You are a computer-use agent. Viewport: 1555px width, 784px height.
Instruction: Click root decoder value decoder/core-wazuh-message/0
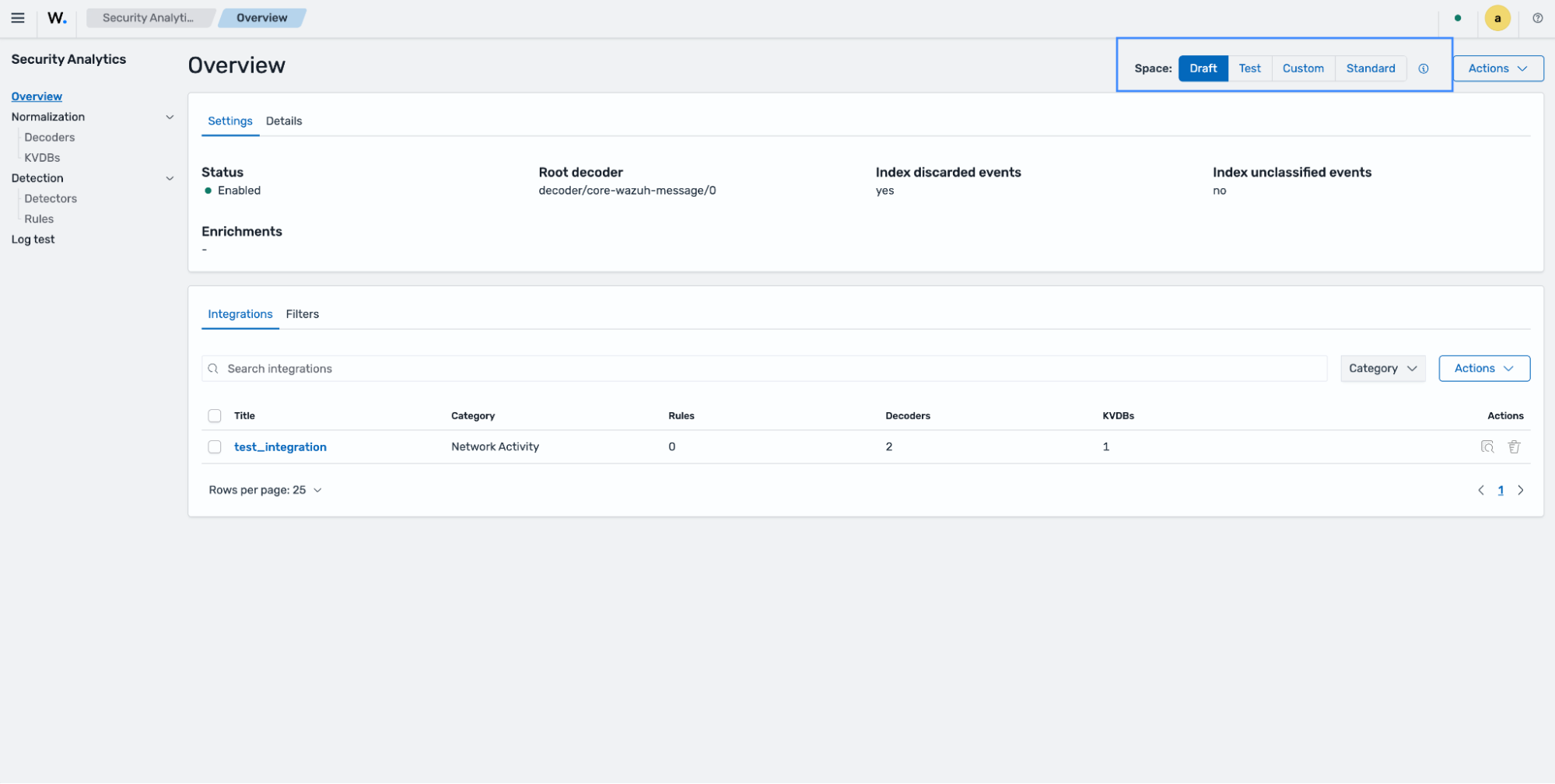(627, 191)
